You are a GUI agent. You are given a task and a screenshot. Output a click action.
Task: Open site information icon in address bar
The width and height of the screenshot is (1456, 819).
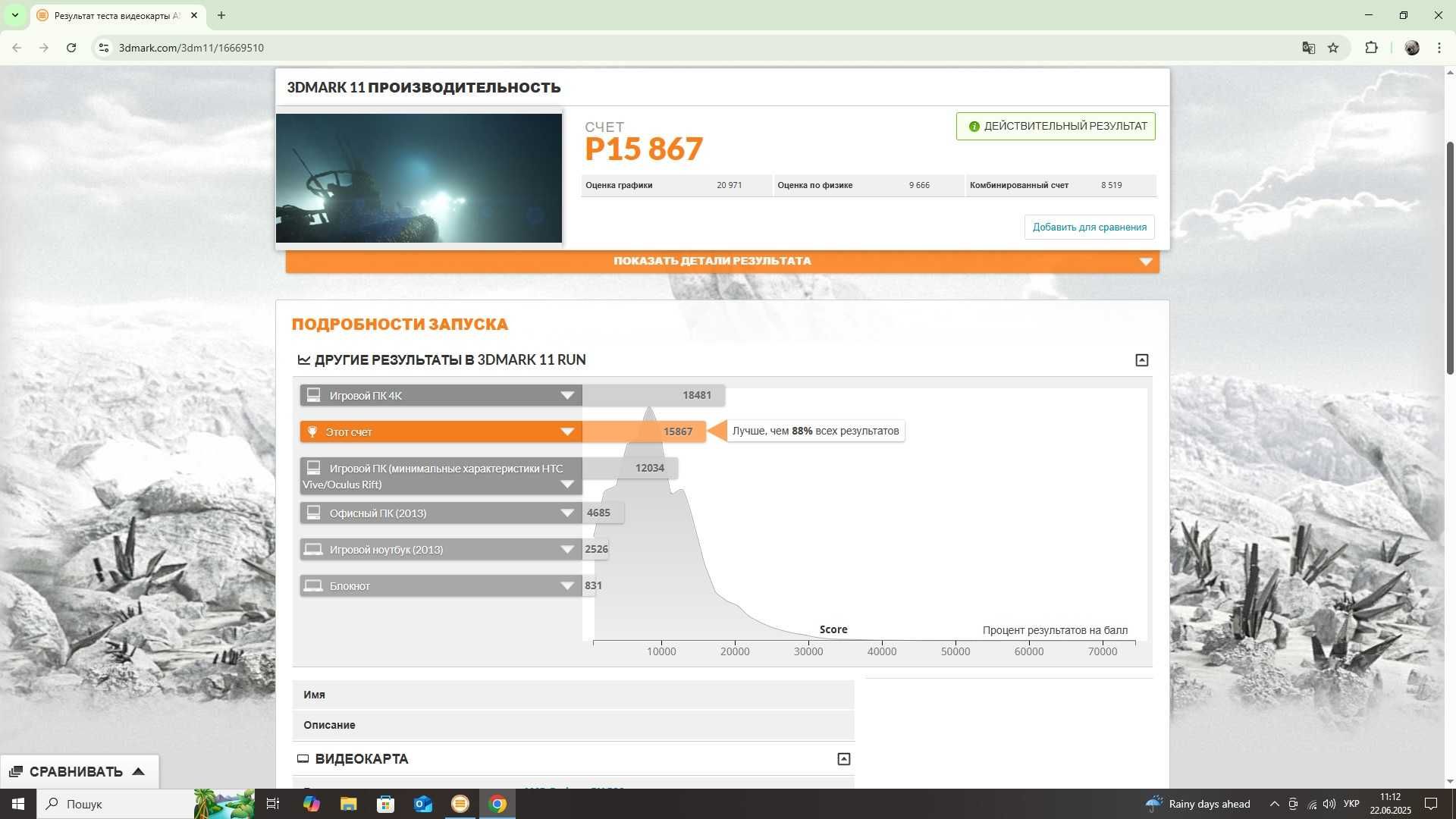point(105,48)
